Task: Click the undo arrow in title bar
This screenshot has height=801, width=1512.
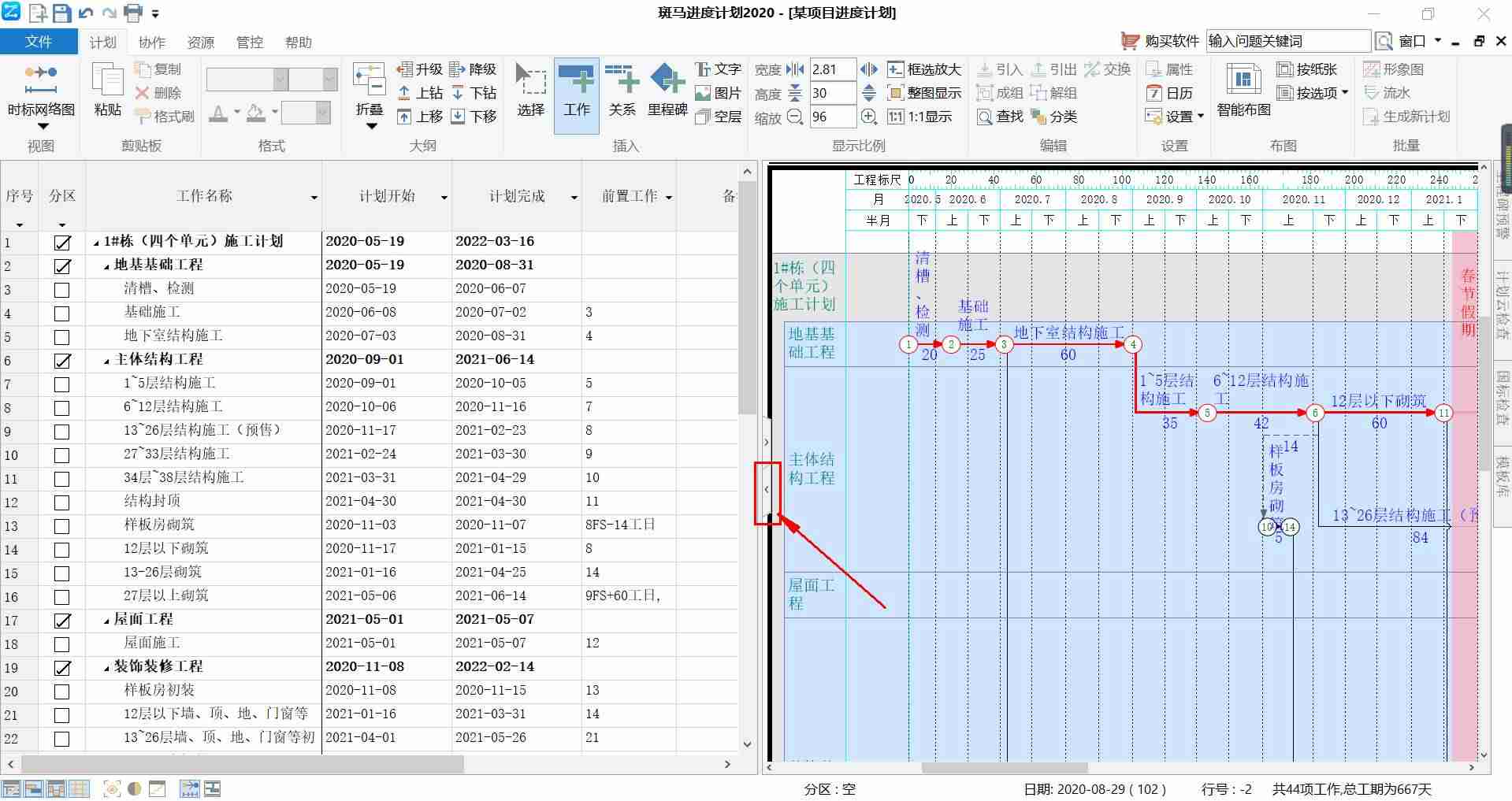Action: click(85, 13)
